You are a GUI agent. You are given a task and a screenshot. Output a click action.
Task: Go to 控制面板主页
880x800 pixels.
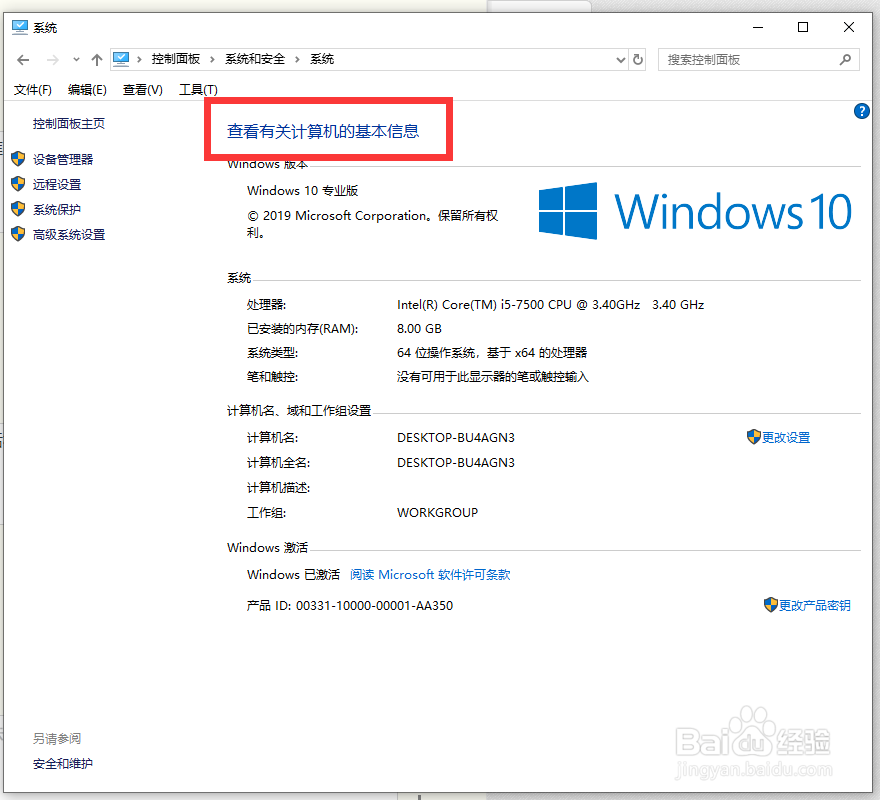pyautogui.click(x=68, y=124)
